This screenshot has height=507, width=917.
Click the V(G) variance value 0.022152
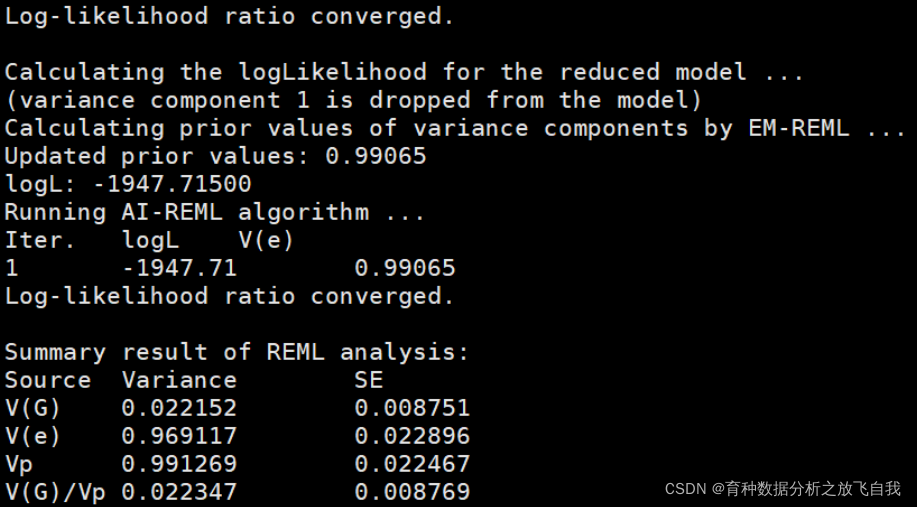click(179, 408)
